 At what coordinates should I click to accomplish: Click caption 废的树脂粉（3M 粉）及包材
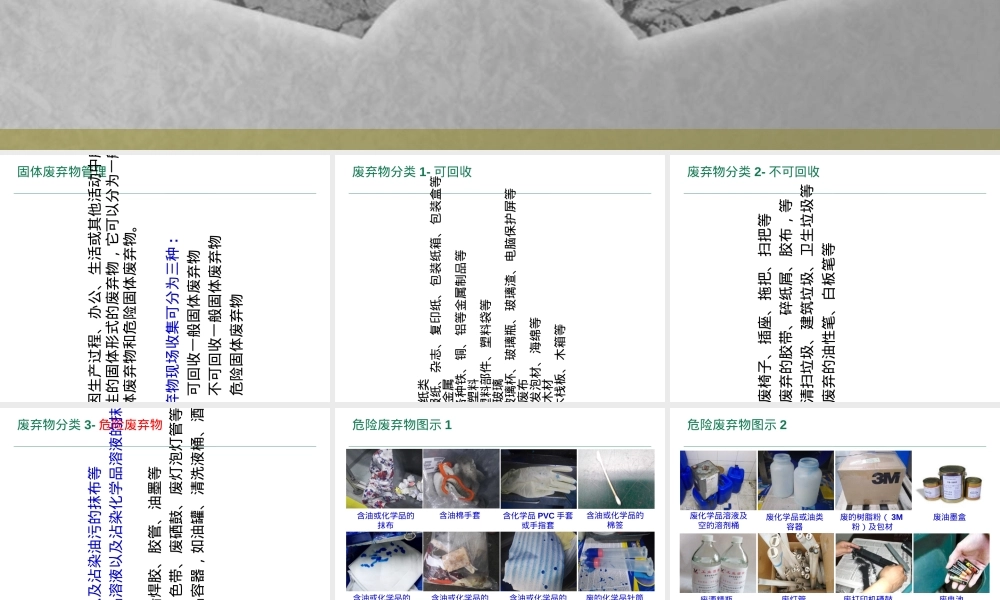[x=871, y=522]
